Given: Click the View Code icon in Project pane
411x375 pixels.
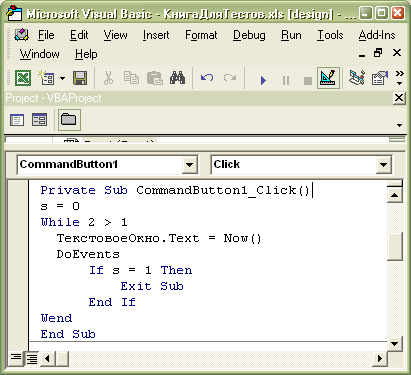Looking at the screenshot, I should (17, 120).
